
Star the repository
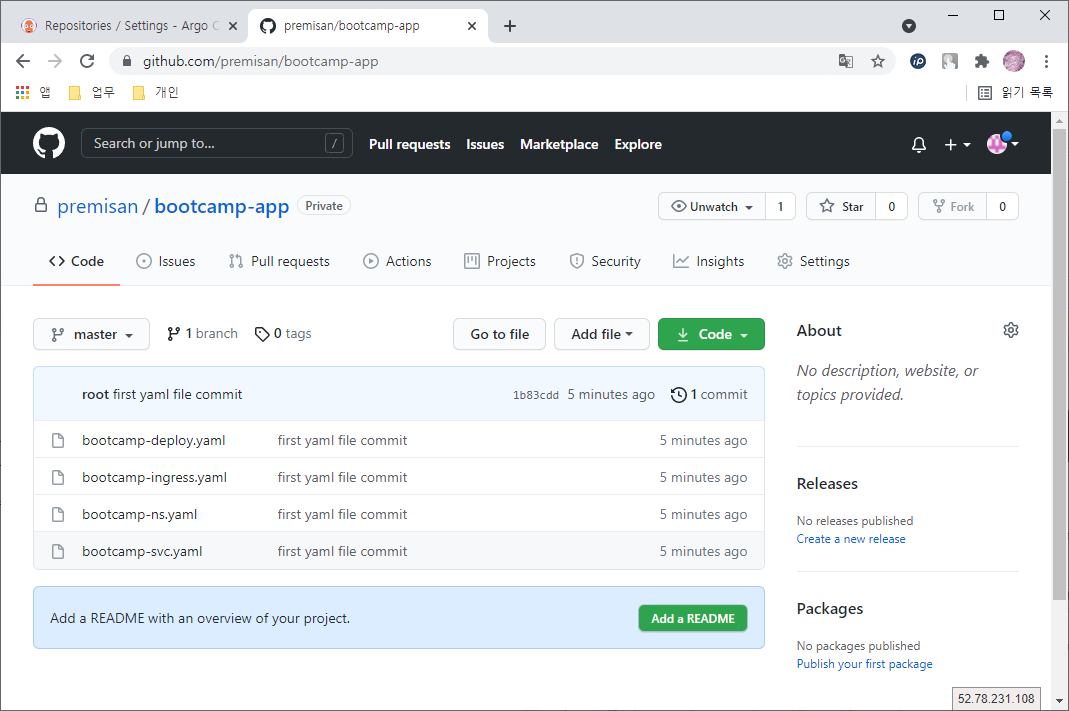point(841,207)
